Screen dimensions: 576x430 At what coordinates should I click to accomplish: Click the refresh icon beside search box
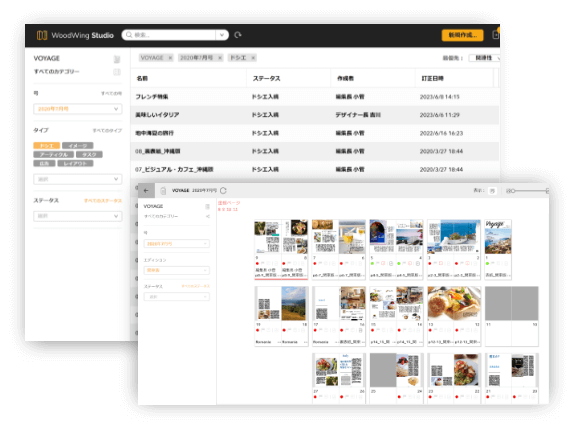point(238,35)
